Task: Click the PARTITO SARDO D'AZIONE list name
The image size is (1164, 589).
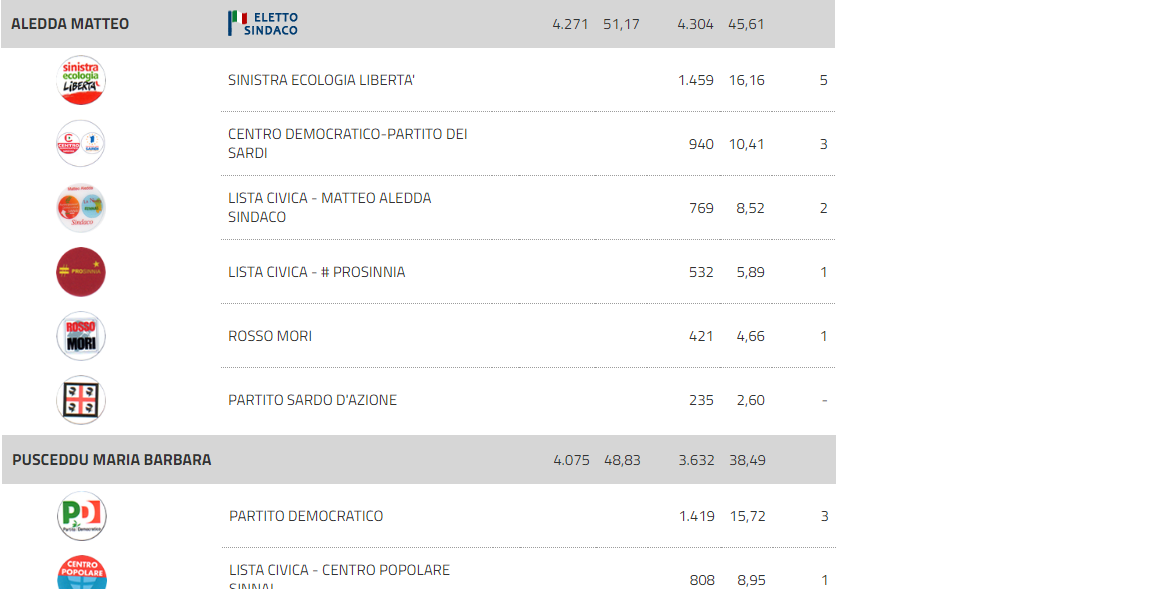Action: pyautogui.click(x=313, y=400)
